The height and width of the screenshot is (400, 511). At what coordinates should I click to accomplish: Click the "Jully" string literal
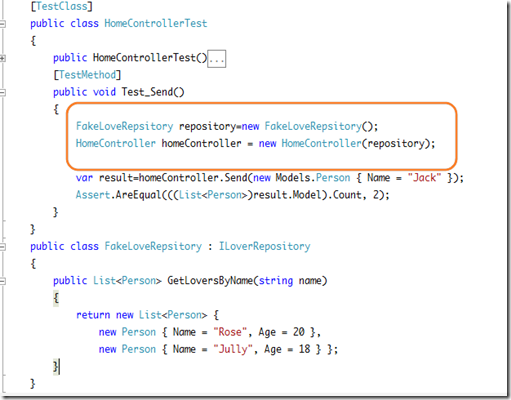click(233, 349)
